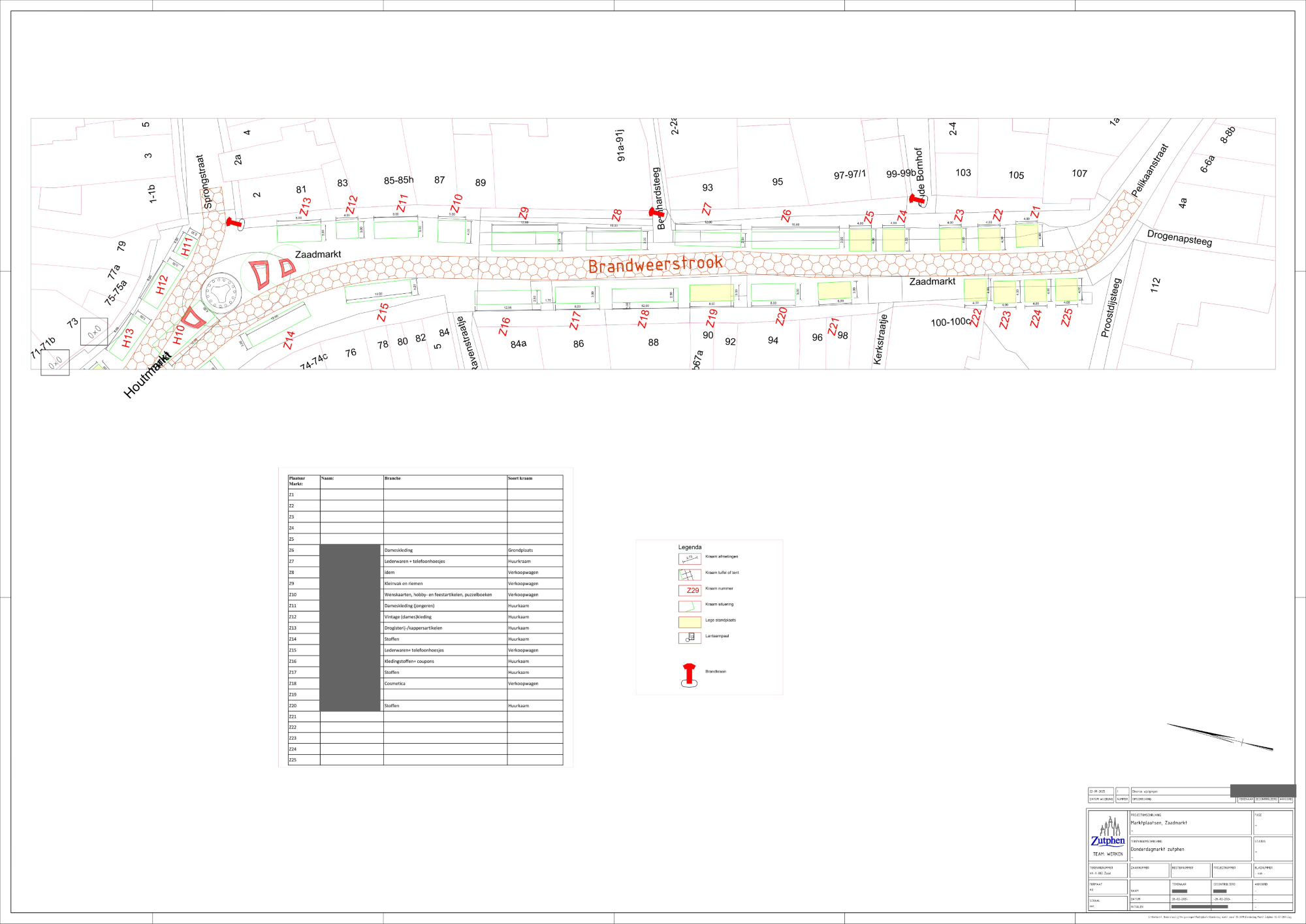Click the Cosmetica cell in row Z18
Screen dimensions: 1306x924
[x=395, y=684]
